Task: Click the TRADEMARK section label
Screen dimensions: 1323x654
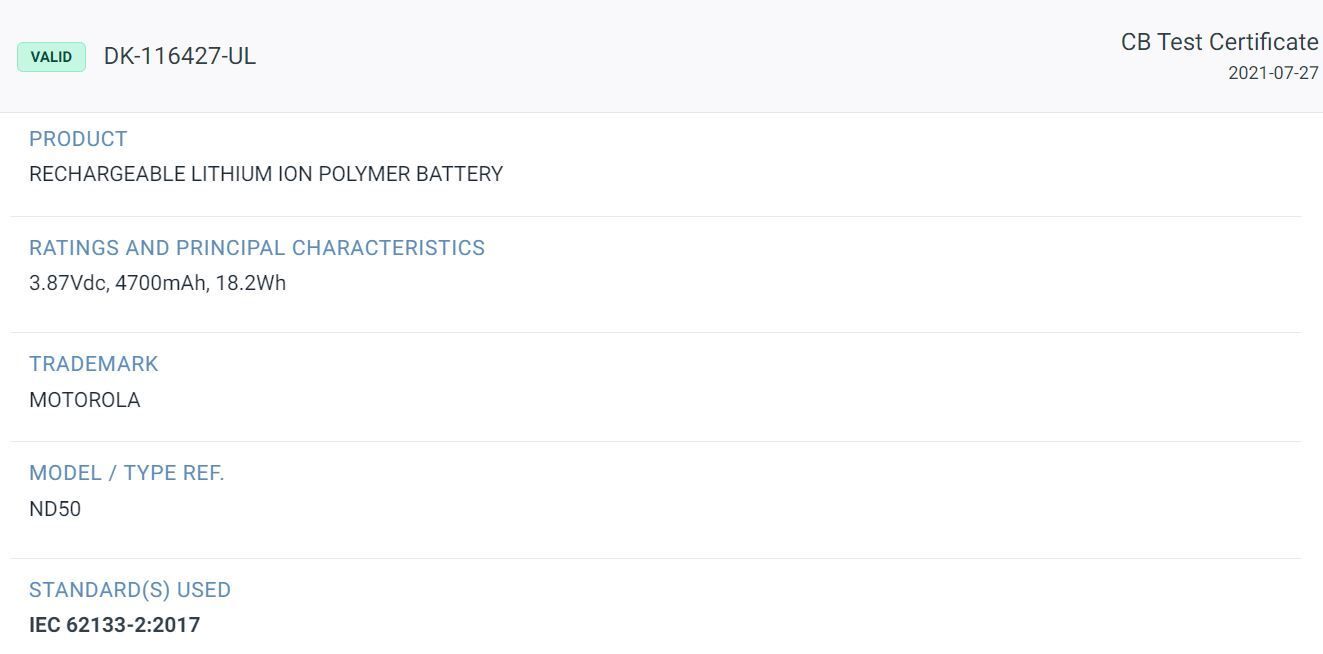Action: tap(94, 364)
